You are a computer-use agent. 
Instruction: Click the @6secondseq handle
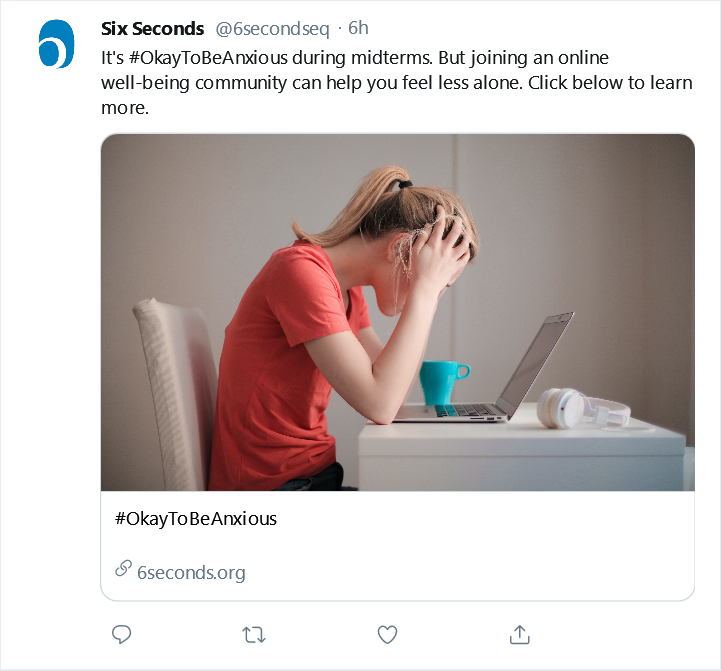(272, 29)
